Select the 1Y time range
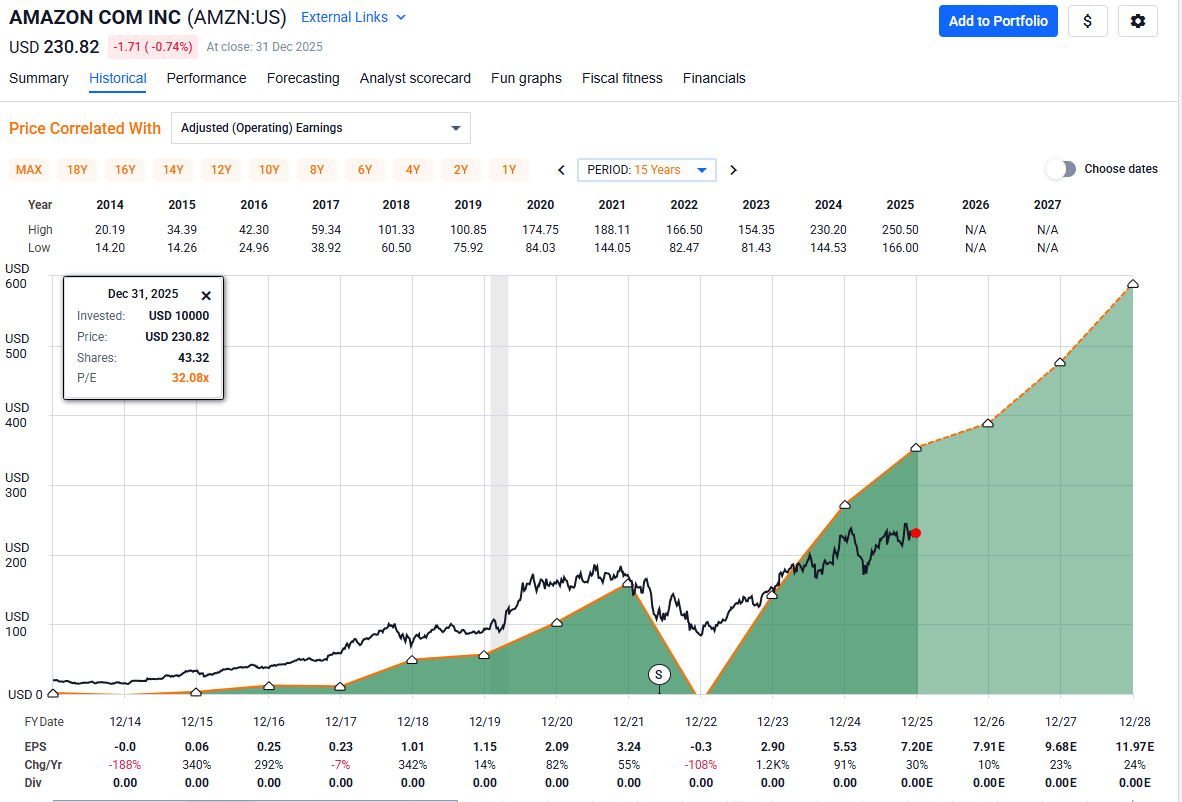Screen dimensions: 1182x802 click(x=508, y=170)
